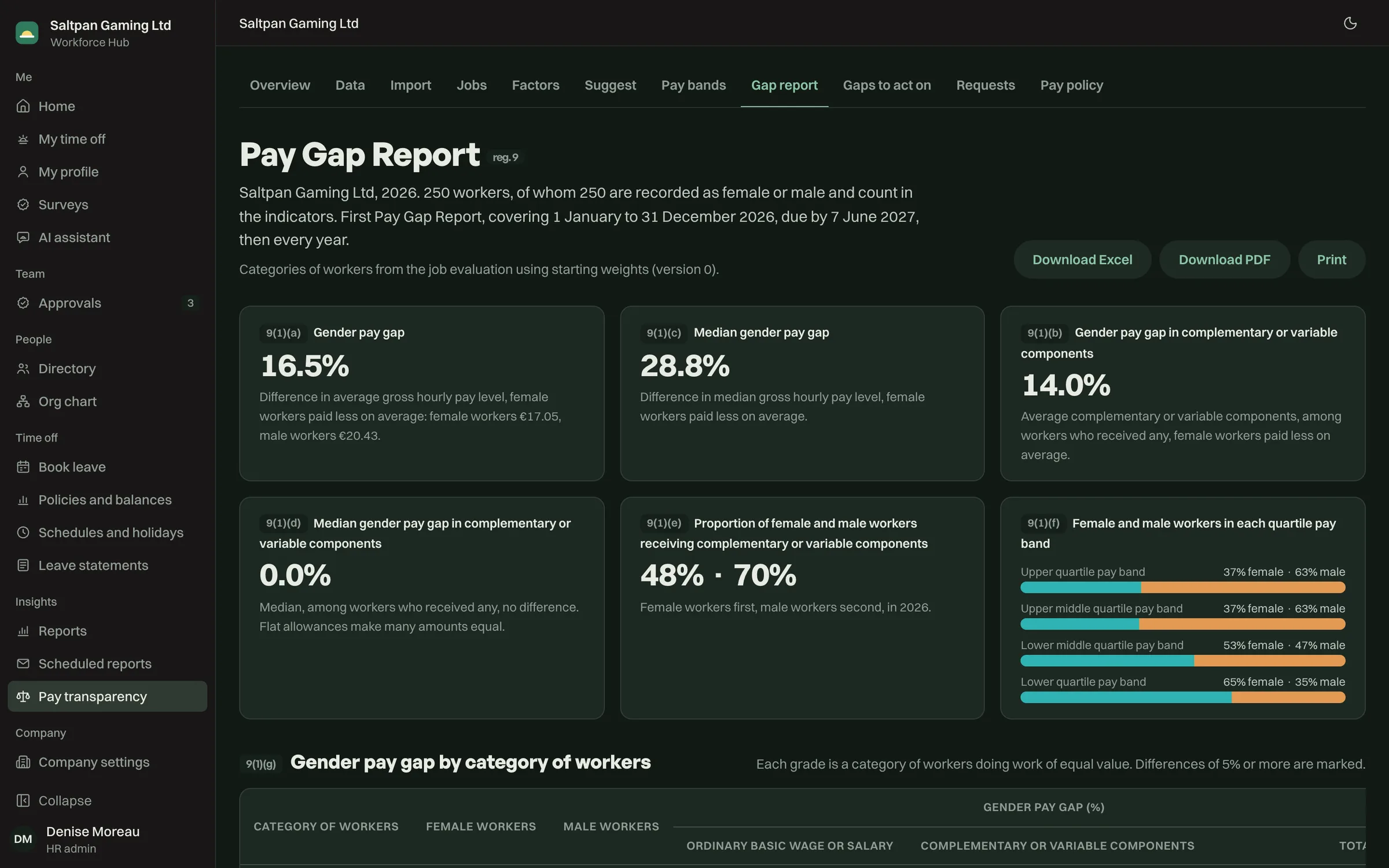Open Denise Moreau's HR admin user profile
Screen dimensions: 1389x868
click(107, 839)
